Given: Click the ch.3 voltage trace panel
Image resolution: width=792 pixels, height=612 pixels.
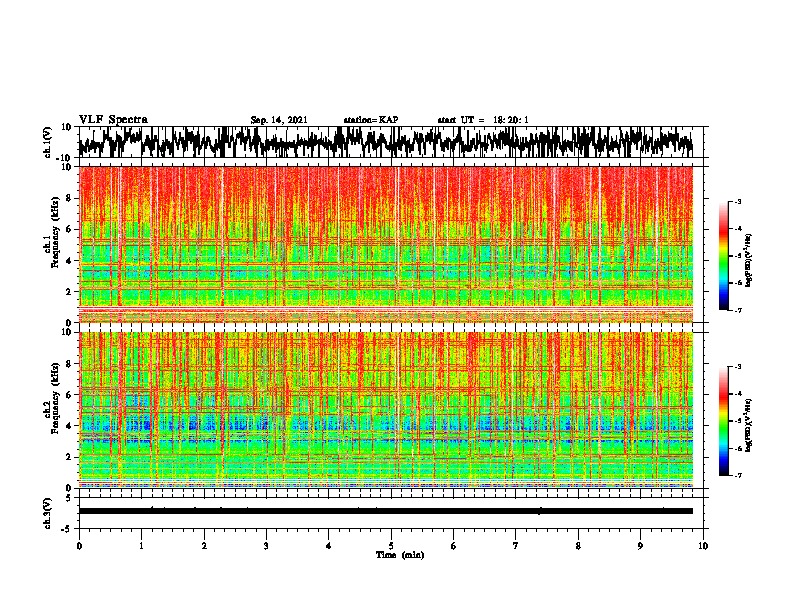Looking at the screenshot, I should 391,513.
